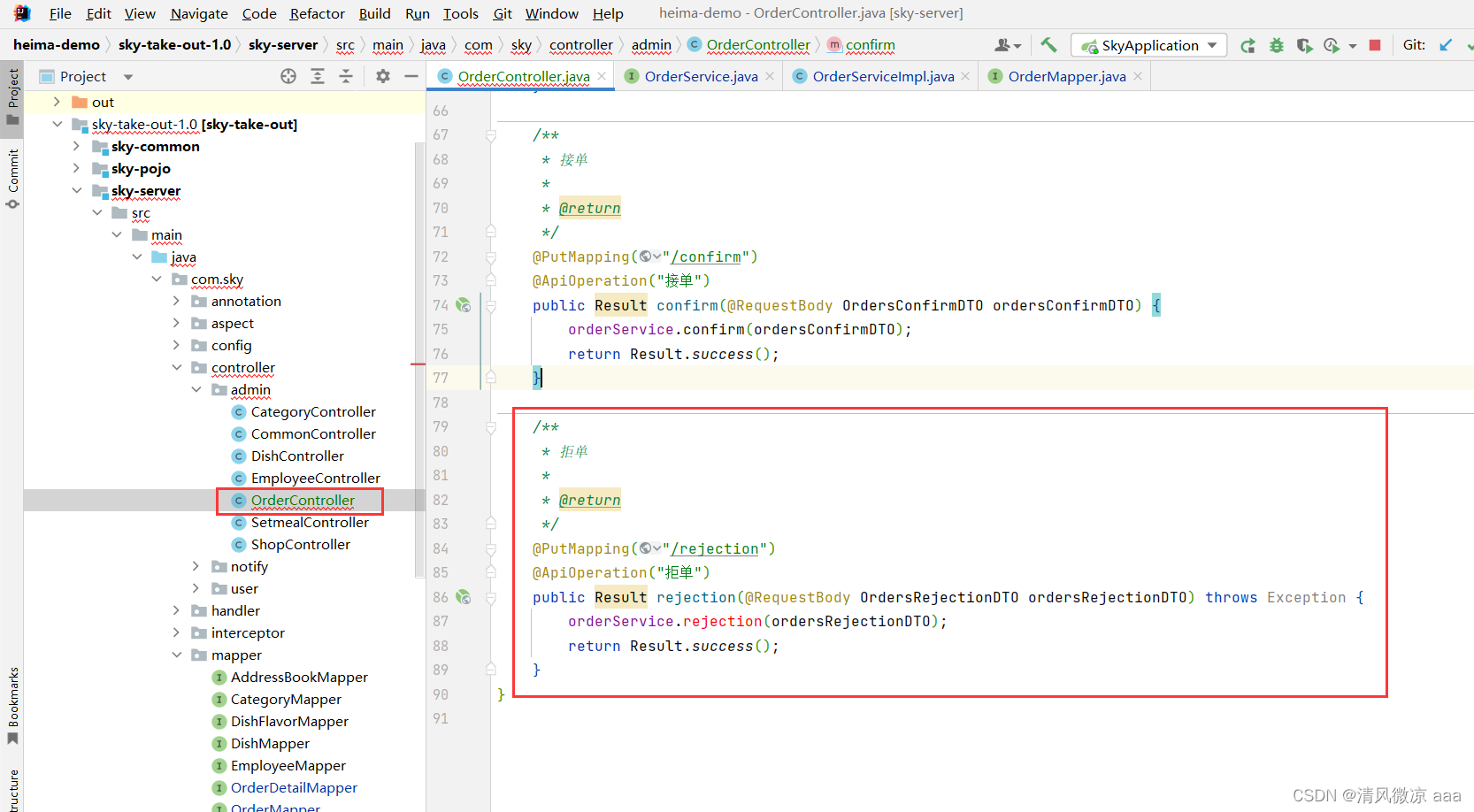The height and width of the screenshot is (812, 1474).
Task: Click the Stop red square icon
Action: (1375, 45)
